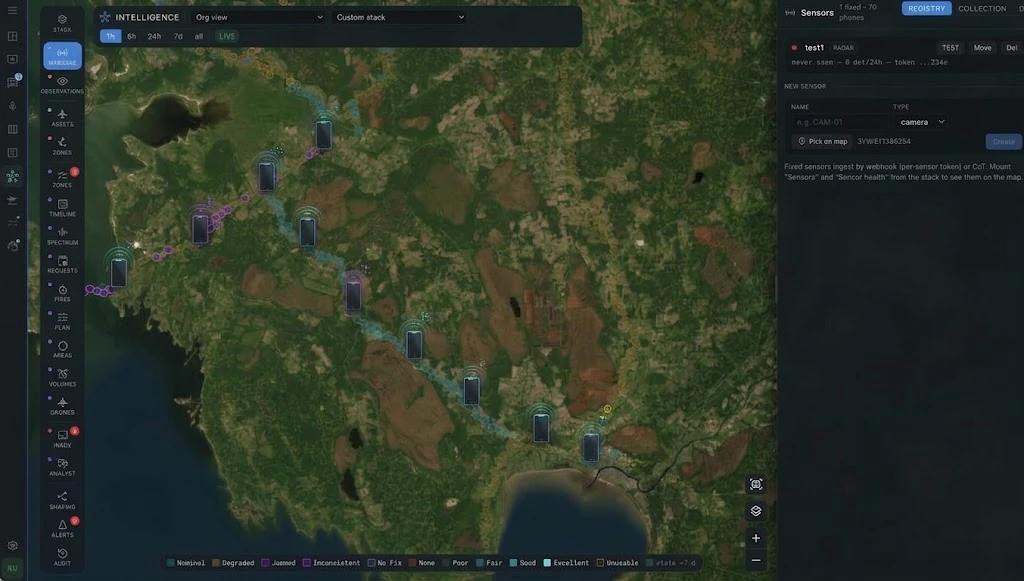Click the microphone icon in left rail
This screenshot has width=1024, height=581.
click(12, 106)
